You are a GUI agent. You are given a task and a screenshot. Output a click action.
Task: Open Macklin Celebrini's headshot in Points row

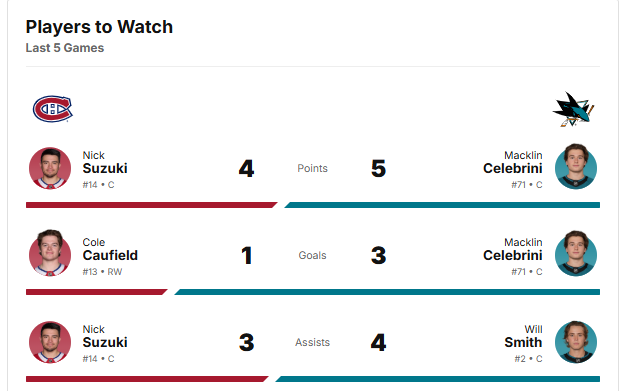pyautogui.click(x=576, y=167)
